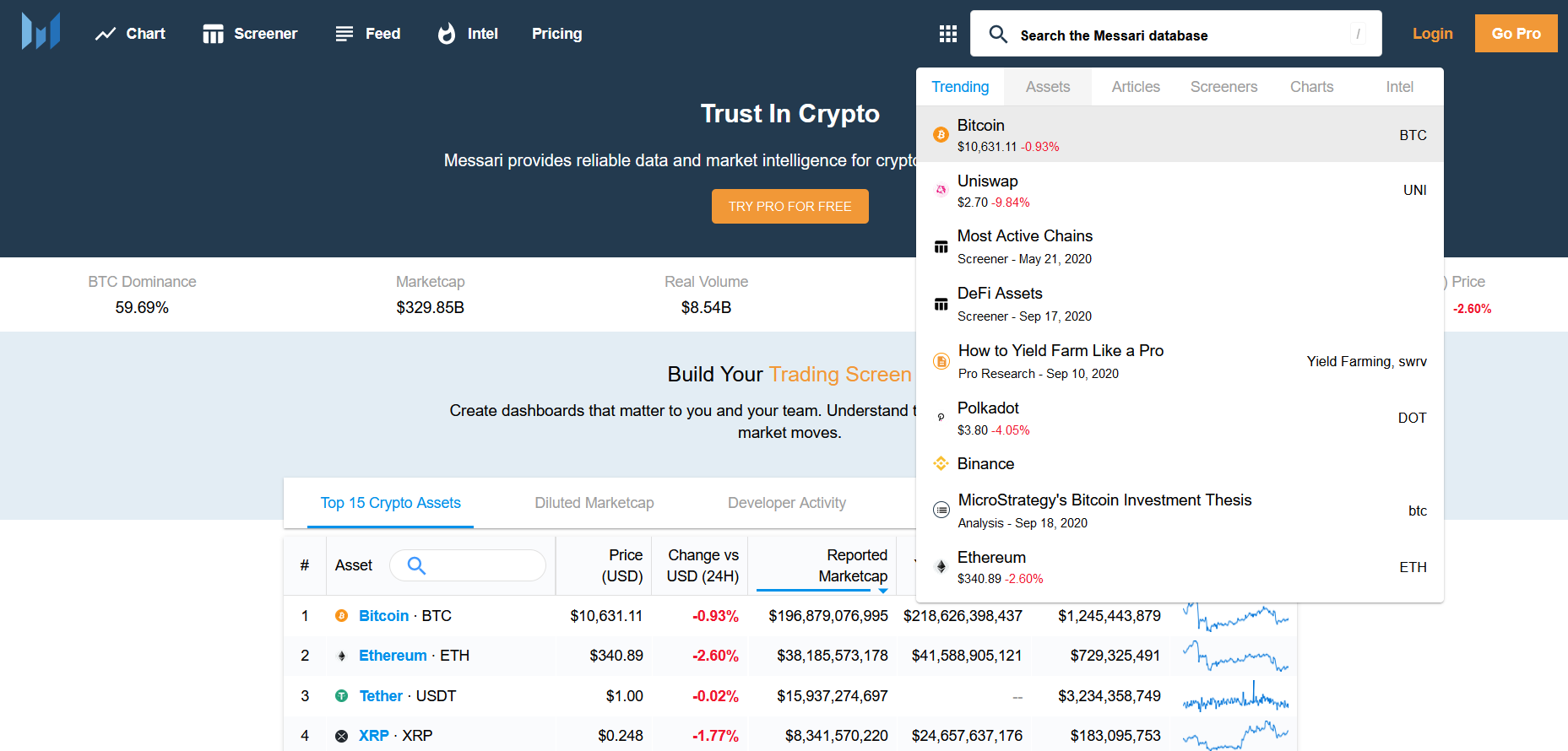
Task: Open the Chart nav item
Action: (x=130, y=34)
